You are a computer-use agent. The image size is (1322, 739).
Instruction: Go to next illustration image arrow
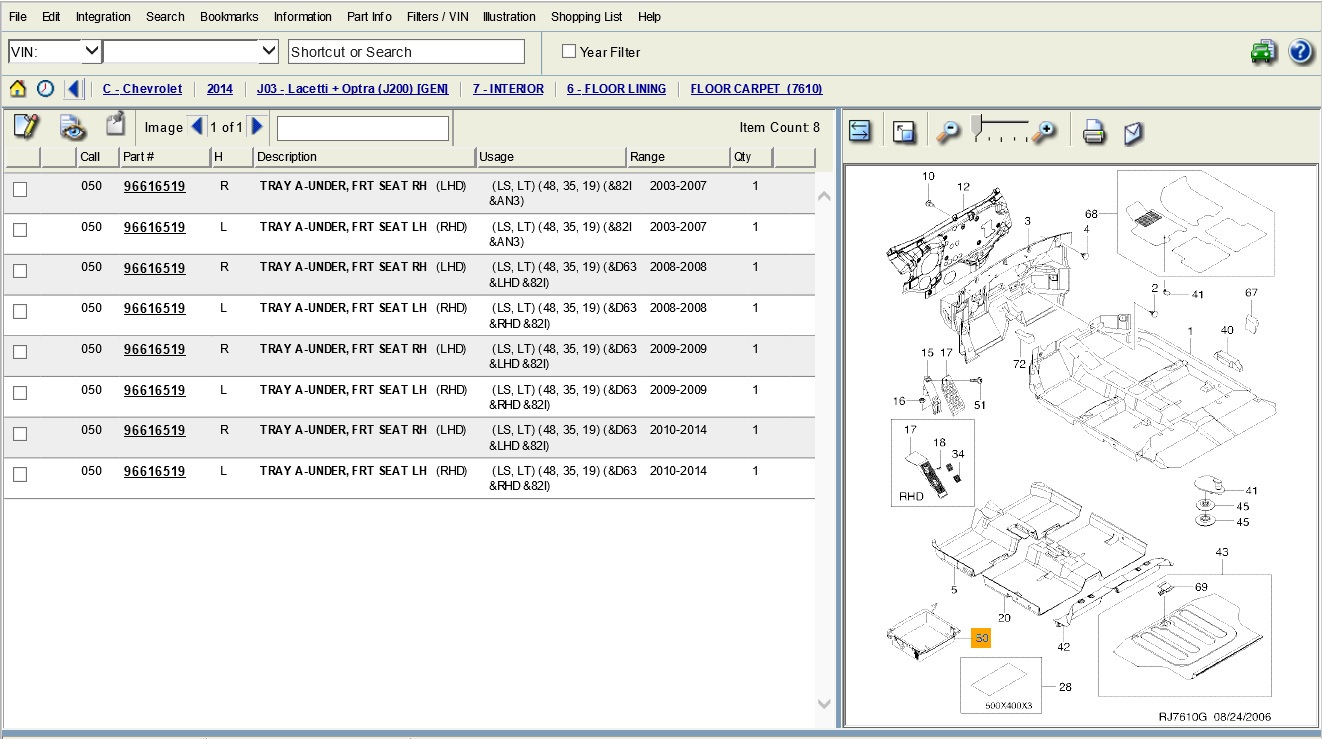[x=257, y=127]
